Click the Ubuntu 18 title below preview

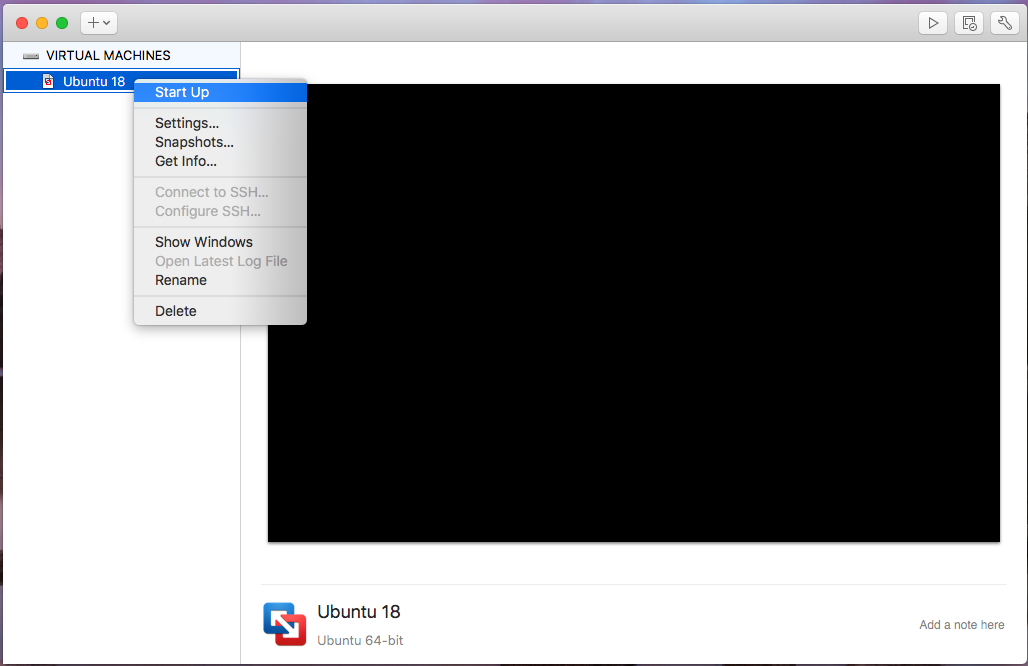tap(359, 612)
